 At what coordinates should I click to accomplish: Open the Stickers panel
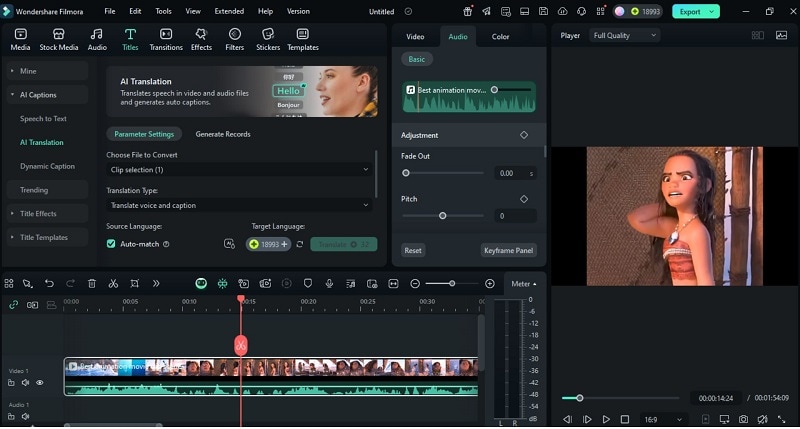(268, 39)
